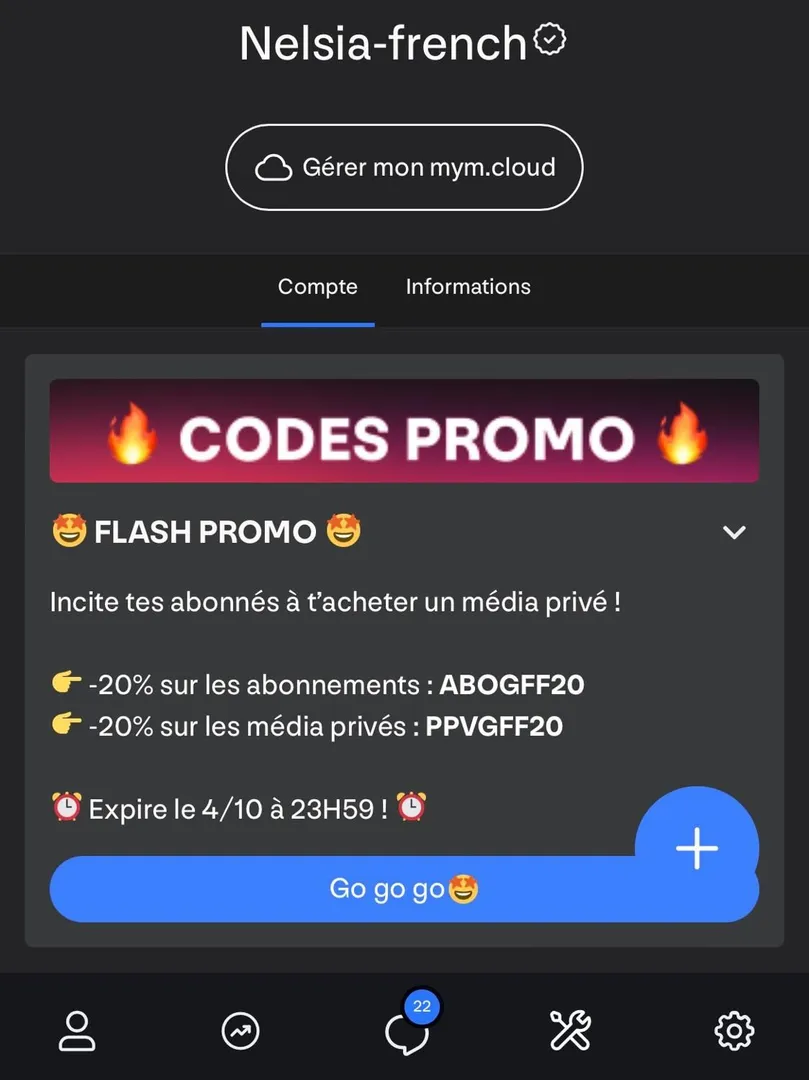Viewport: 809px width, 1080px height.
Task: Open the statistics trending icon
Action: (240, 1031)
